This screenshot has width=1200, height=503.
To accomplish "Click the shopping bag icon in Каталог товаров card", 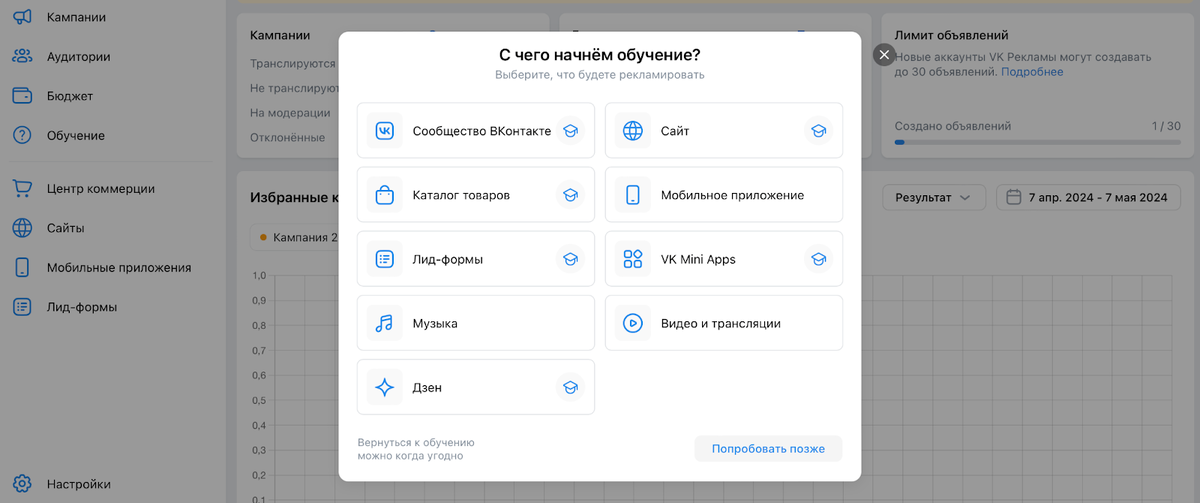I will pos(384,195).
